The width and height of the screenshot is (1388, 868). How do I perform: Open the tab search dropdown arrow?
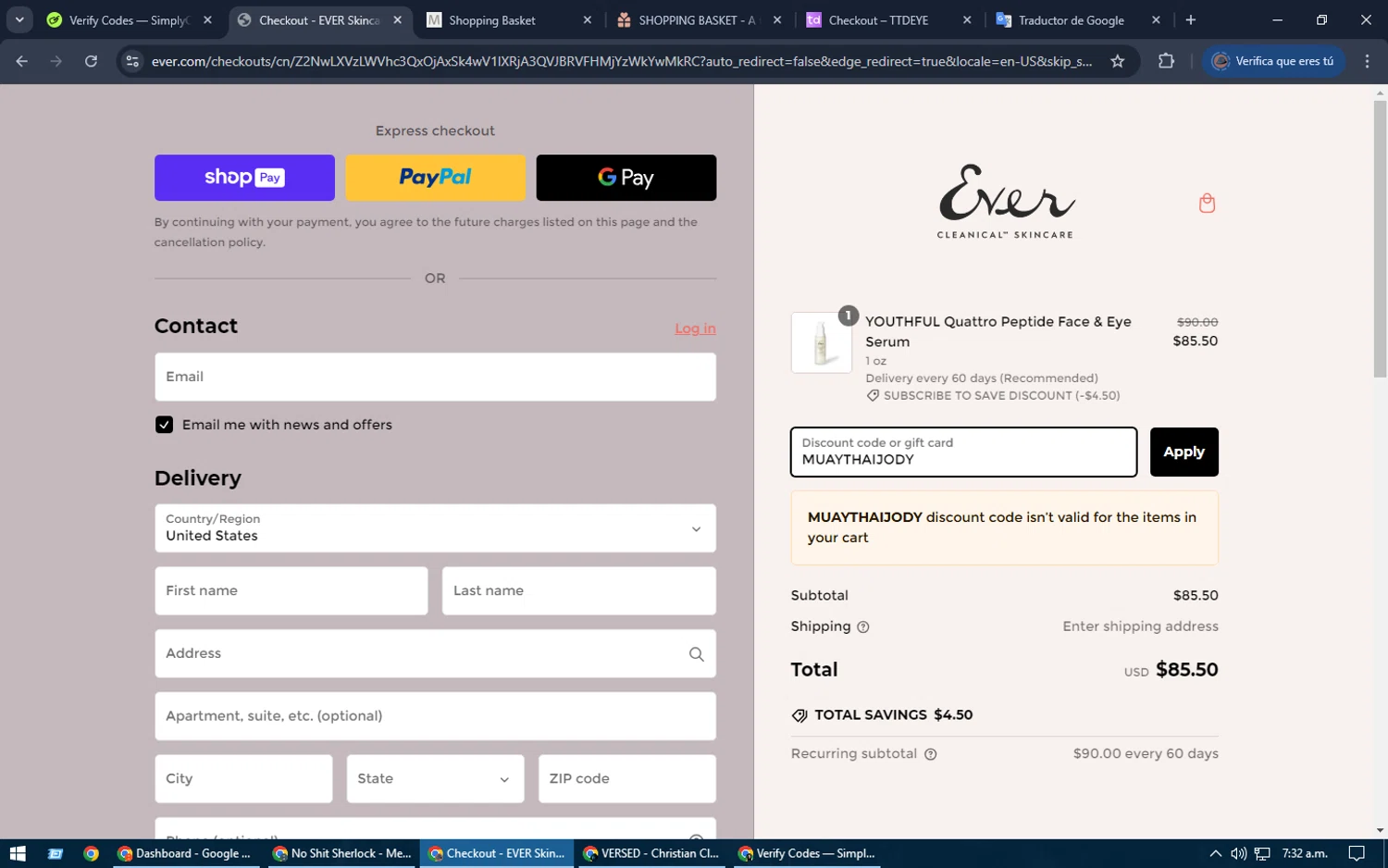[x=19, y=19]
